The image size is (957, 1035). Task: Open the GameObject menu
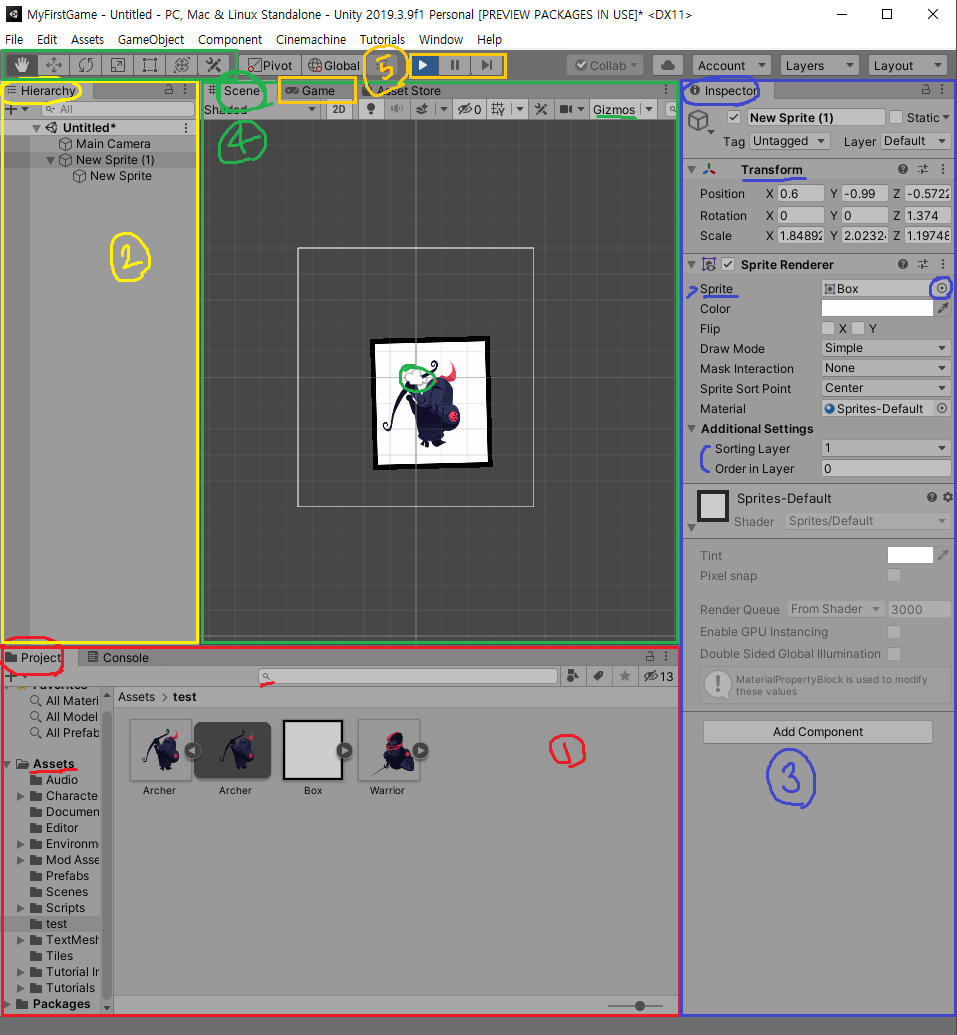(x=150, y=40)
